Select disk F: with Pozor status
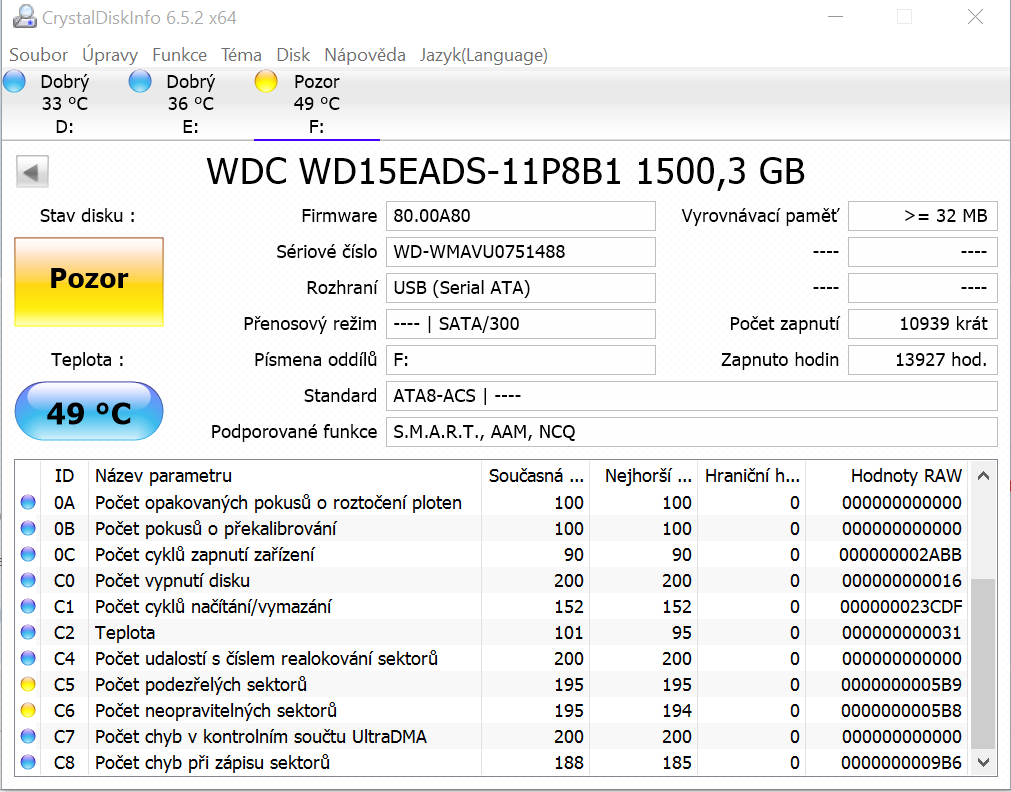Viewport: 1011px width, 792px height. coord(317,104)
